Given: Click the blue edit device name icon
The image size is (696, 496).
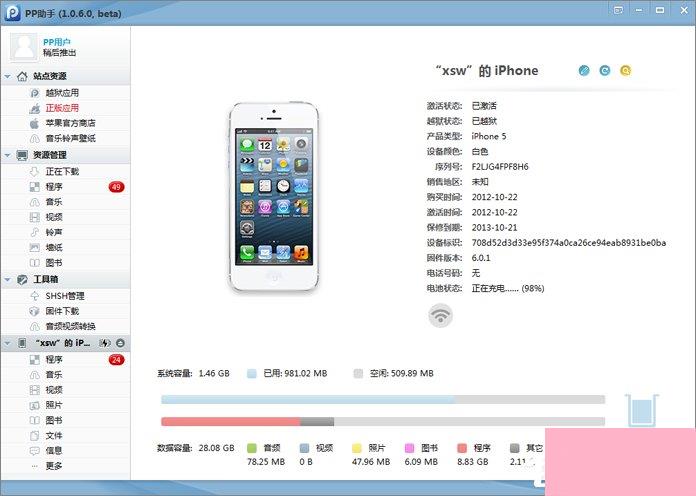Looking at the screenshot, I should pos(584,70).
